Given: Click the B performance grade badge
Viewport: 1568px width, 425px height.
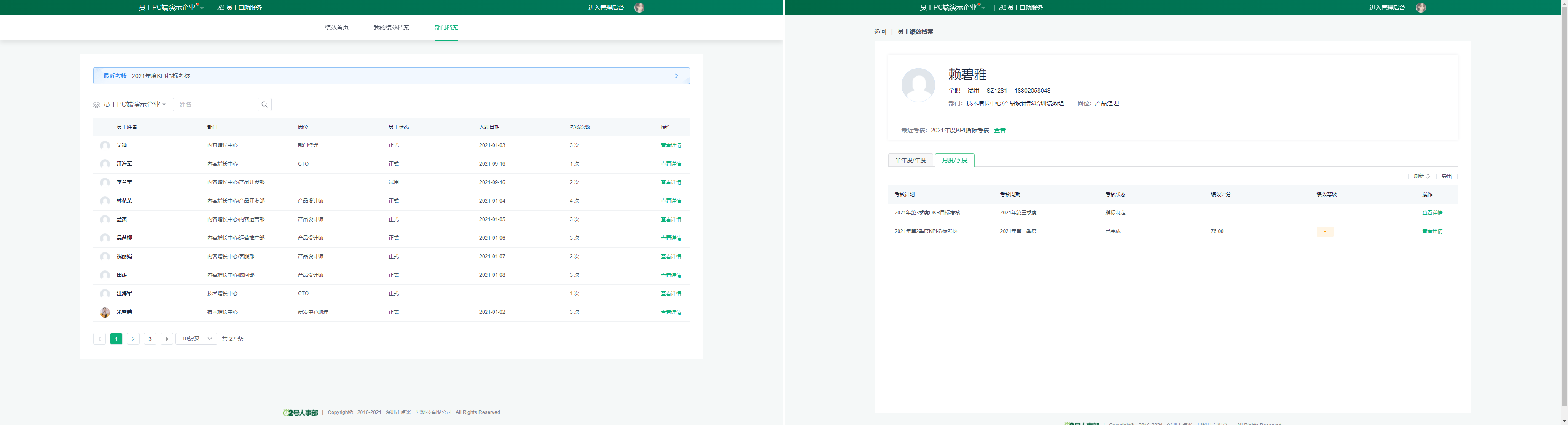Looking at the screenshot, I should [x=1324, y=232].
